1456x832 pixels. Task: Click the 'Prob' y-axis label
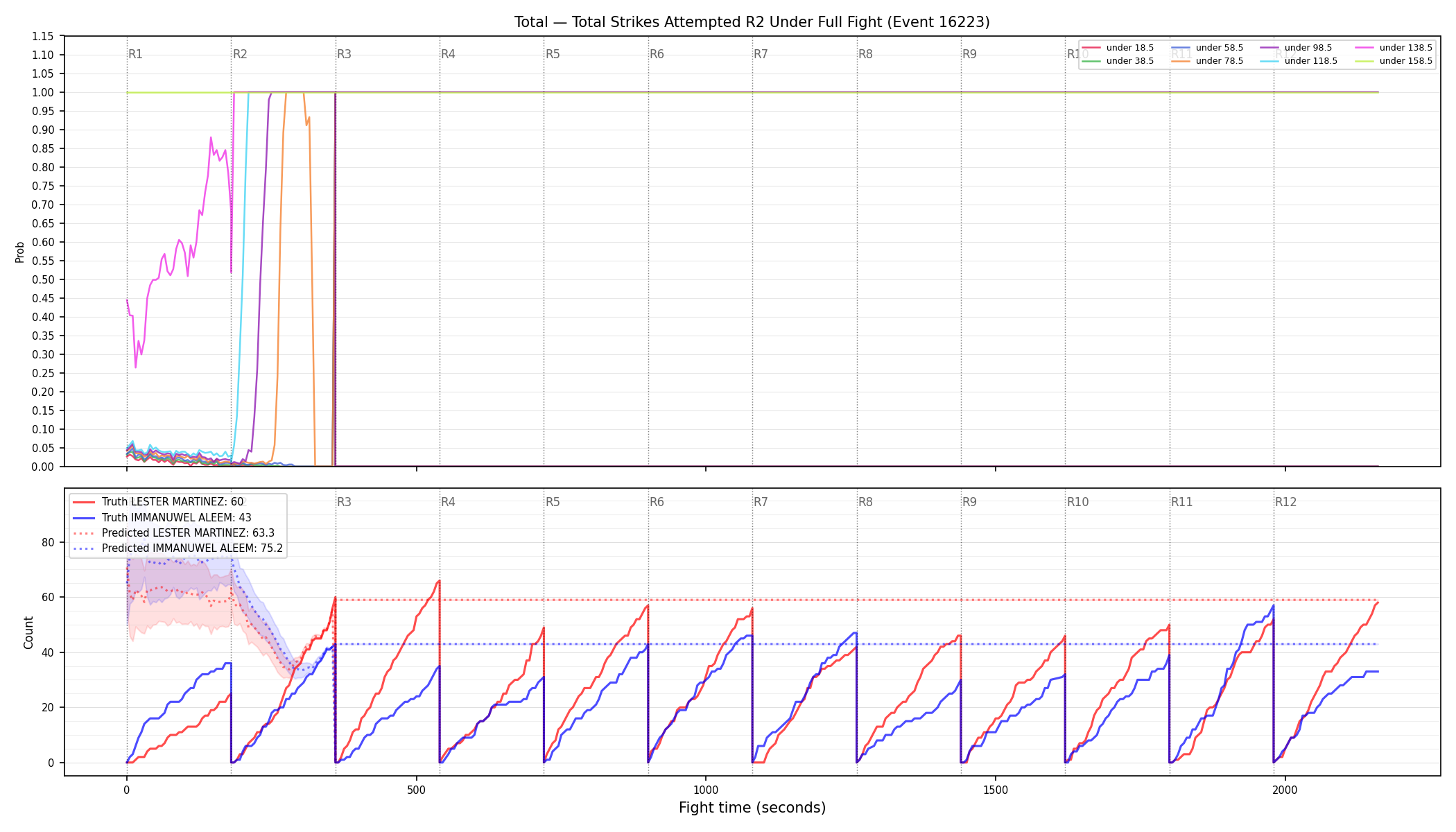pyautogui.click(x=20, y=252)
